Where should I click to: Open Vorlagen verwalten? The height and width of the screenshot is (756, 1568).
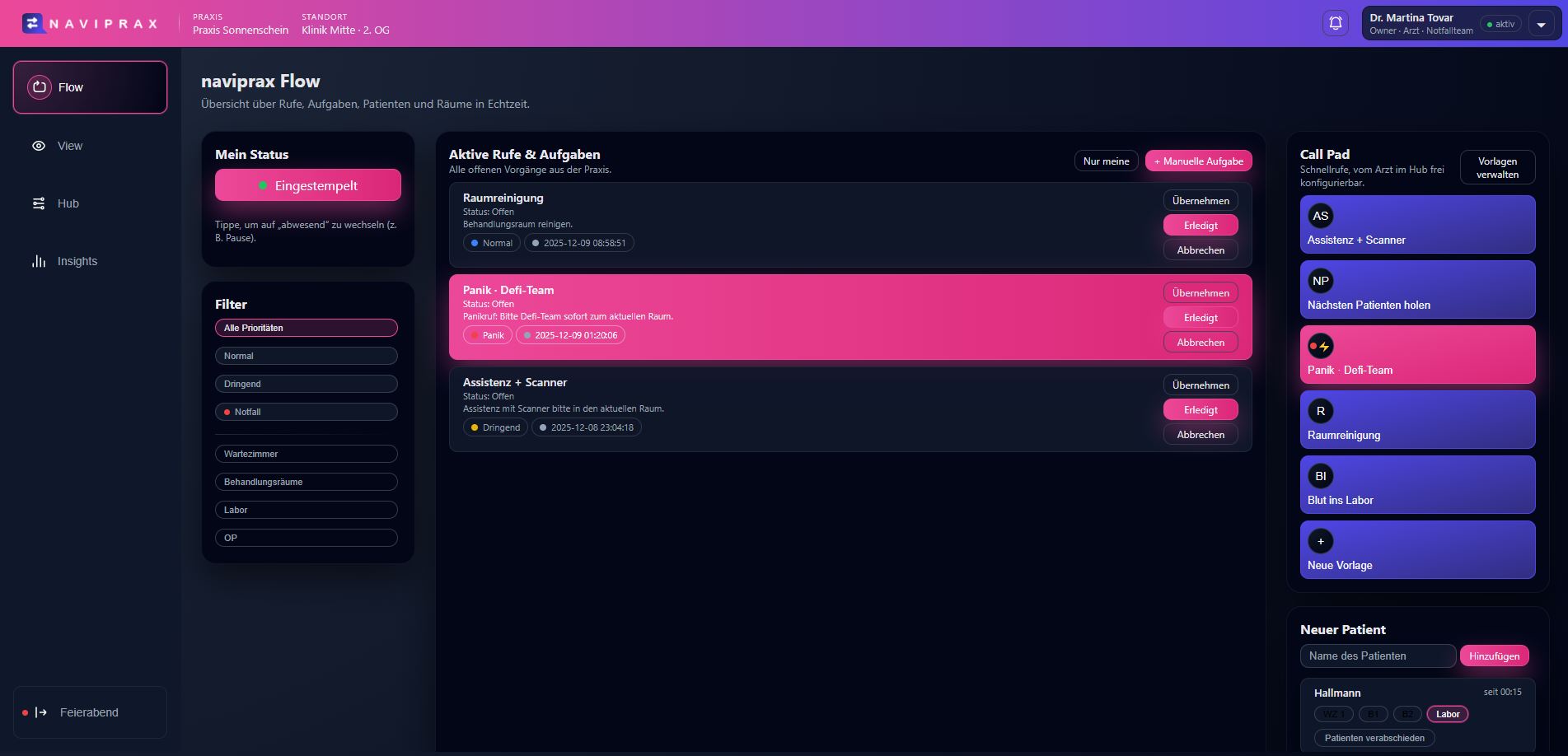(x=1497, y=167)
